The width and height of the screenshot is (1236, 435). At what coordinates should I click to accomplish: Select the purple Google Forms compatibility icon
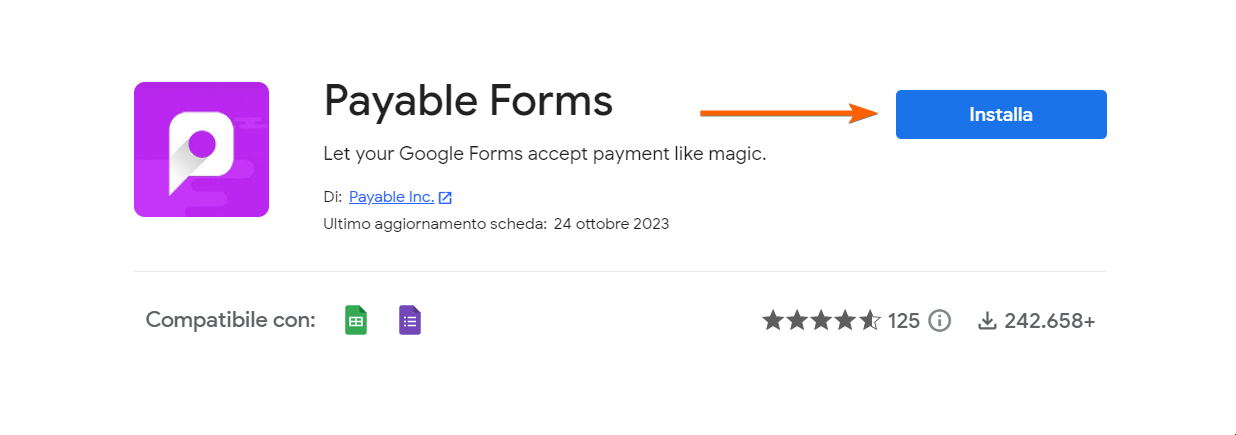(x=410, y=320)
